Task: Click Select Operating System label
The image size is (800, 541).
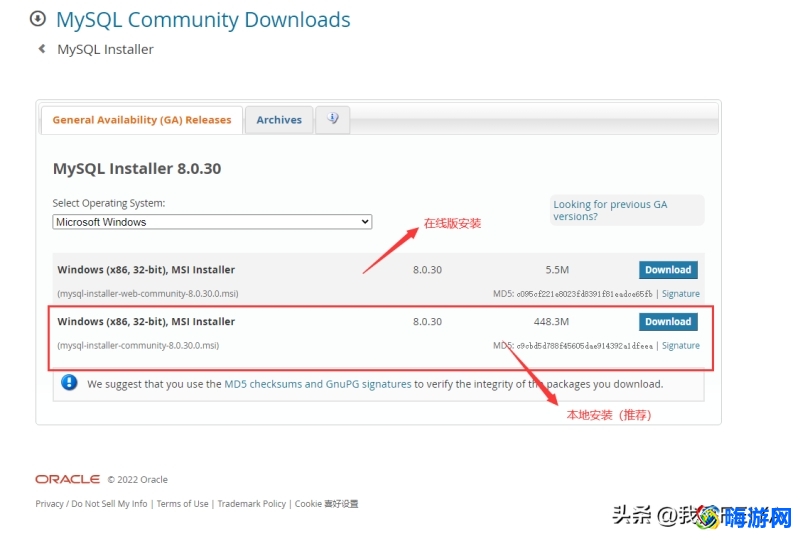Action: point(109,203)
